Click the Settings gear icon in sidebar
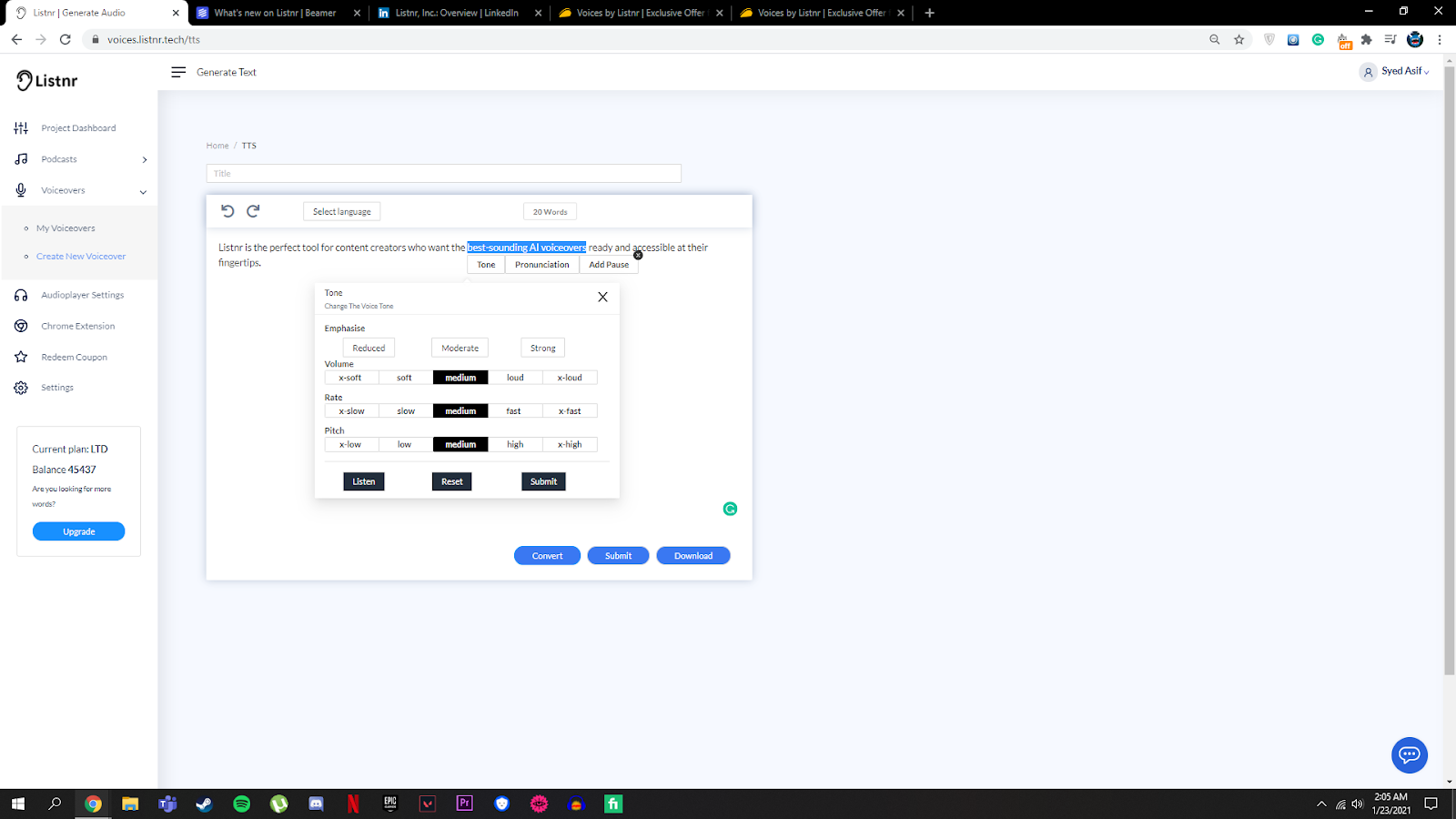The width and height of the screenshot is (1456, 819). click(21, 388)
